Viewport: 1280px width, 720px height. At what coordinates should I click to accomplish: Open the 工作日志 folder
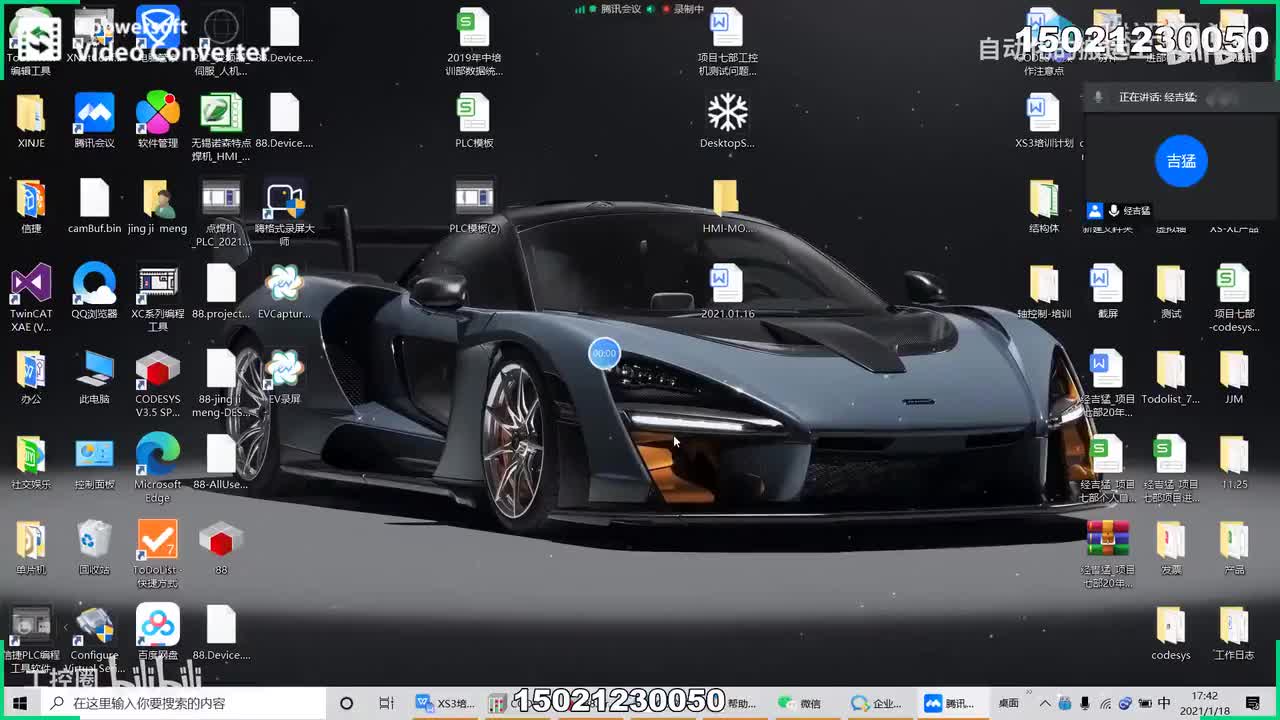pos(1234,632)
